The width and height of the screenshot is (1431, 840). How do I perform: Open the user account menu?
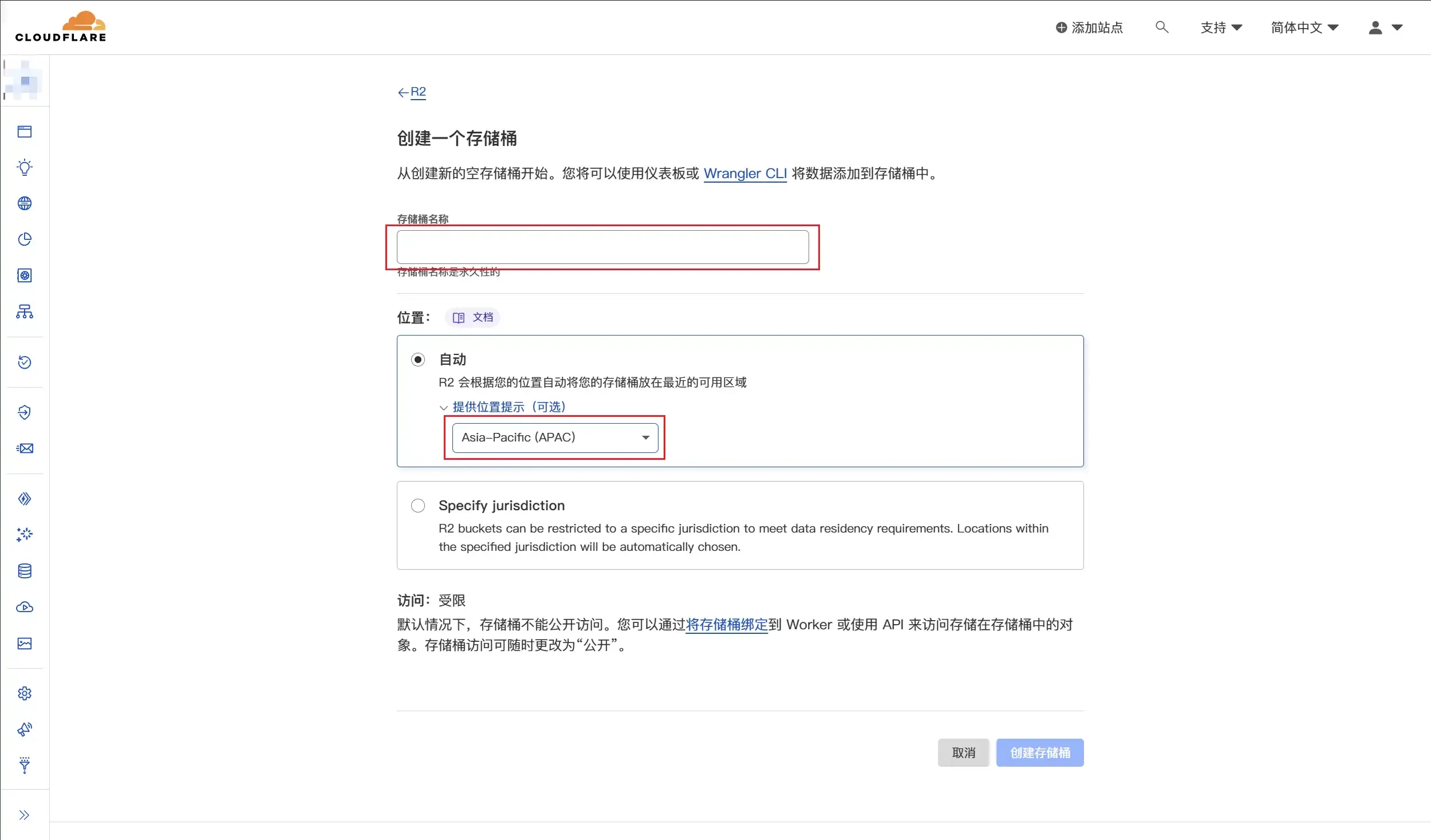click(1385, 27)
